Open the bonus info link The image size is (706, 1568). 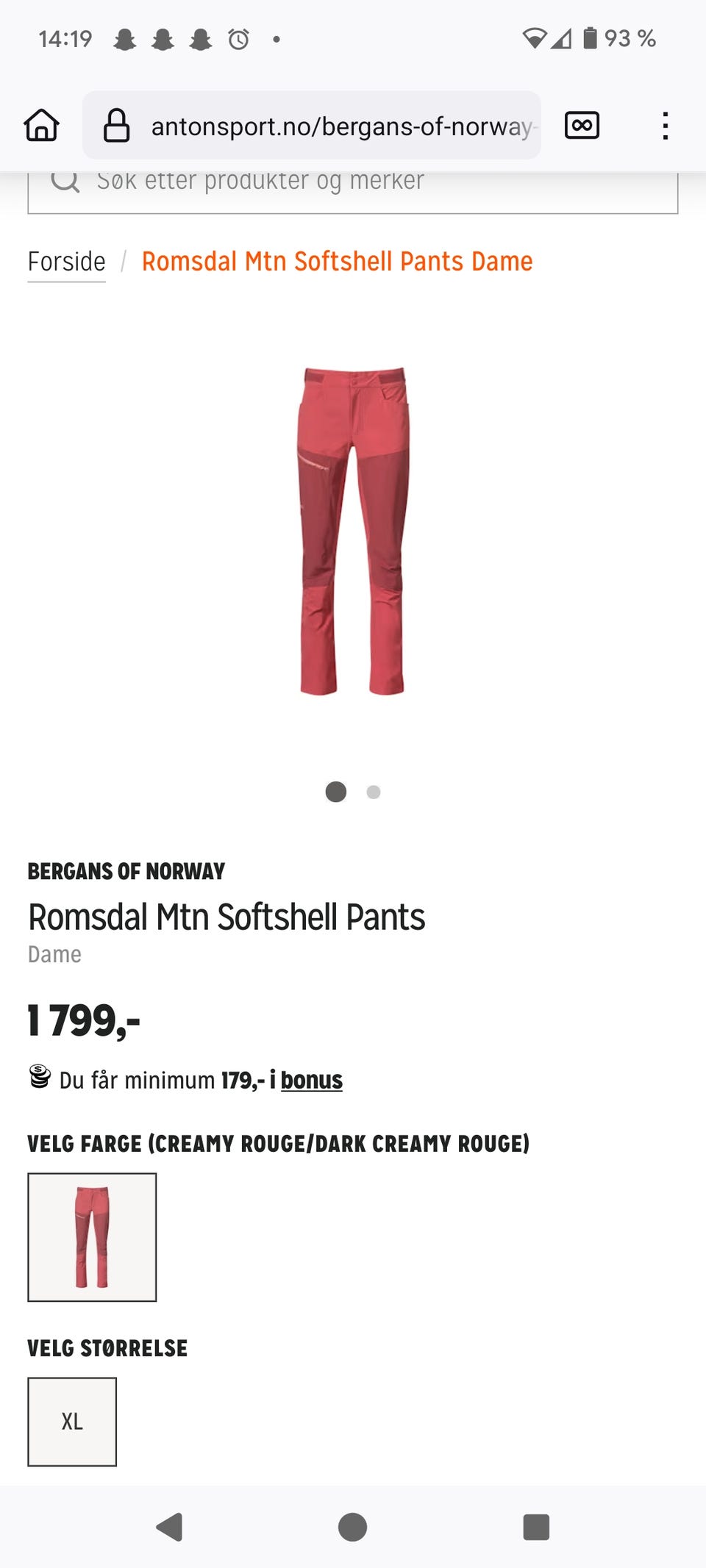tap(311, 1080)
